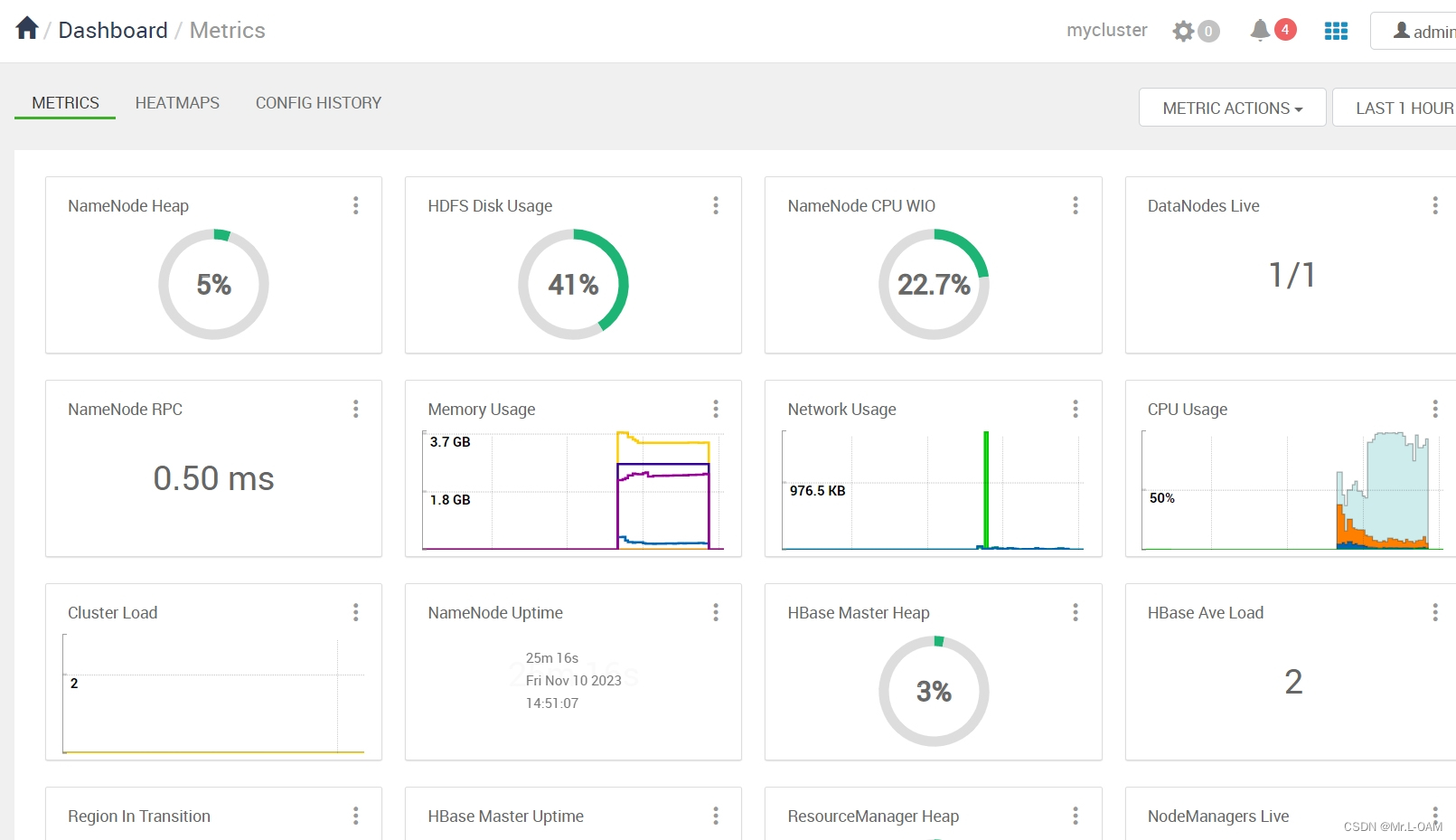Open Network Usage widget options menu

tap(1076, 409)
